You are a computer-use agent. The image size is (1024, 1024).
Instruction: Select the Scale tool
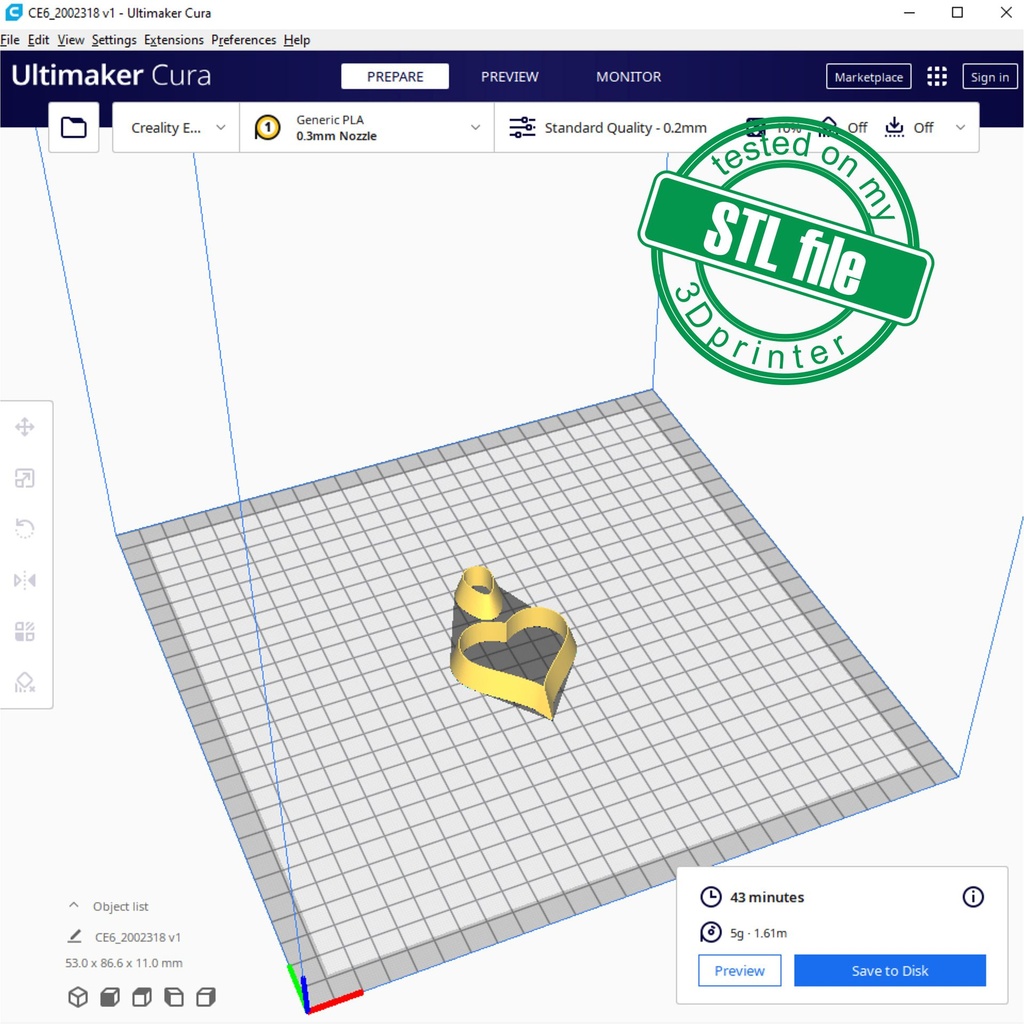coord(25,479)
